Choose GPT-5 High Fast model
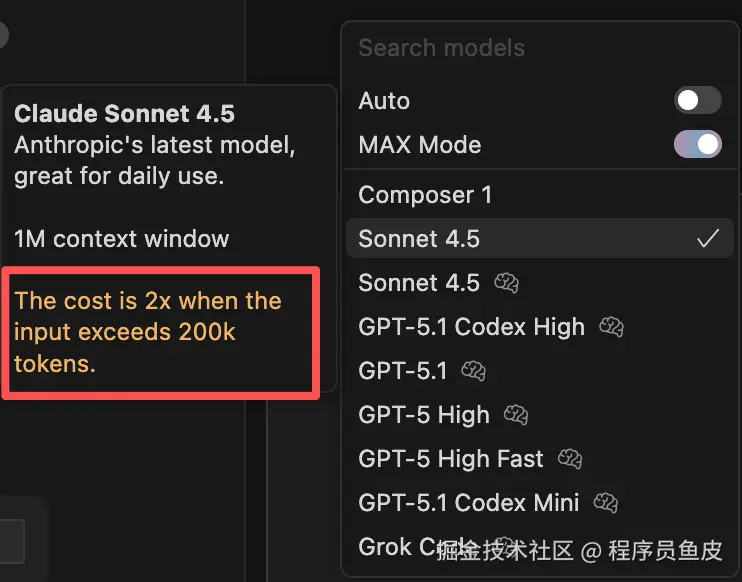This screenshot has width=742, height=582. pos(451,459)
